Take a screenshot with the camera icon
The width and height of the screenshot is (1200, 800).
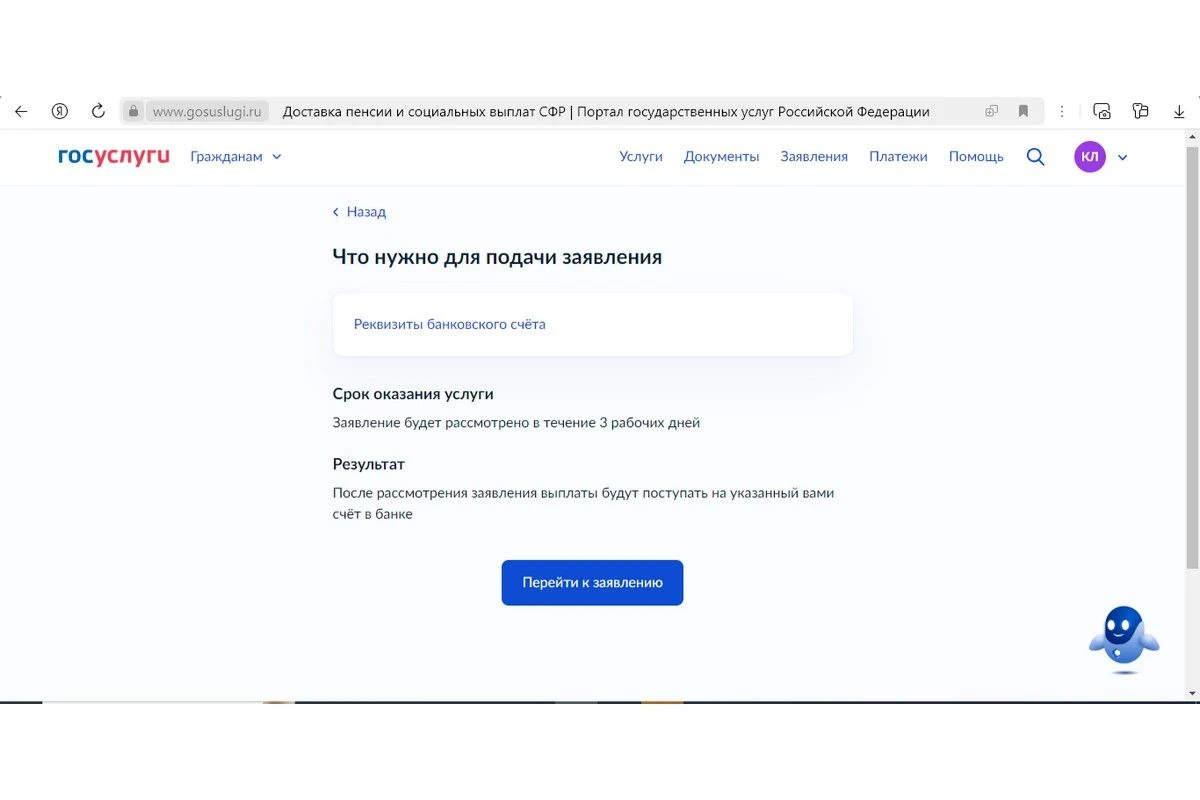click(1102, 112)
